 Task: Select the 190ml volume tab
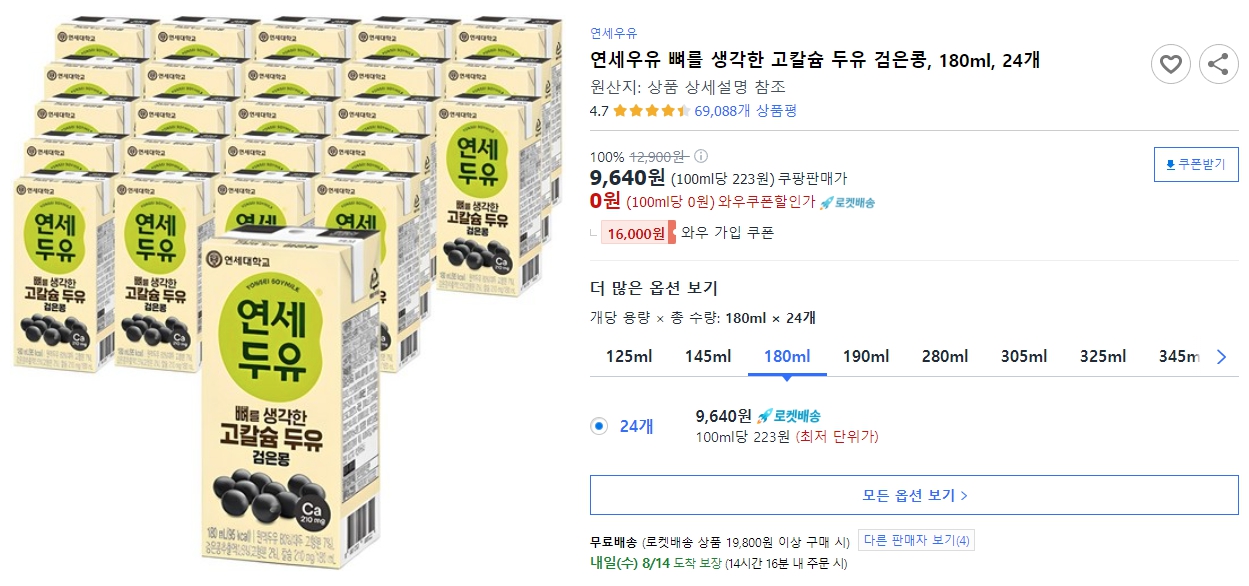864,355
